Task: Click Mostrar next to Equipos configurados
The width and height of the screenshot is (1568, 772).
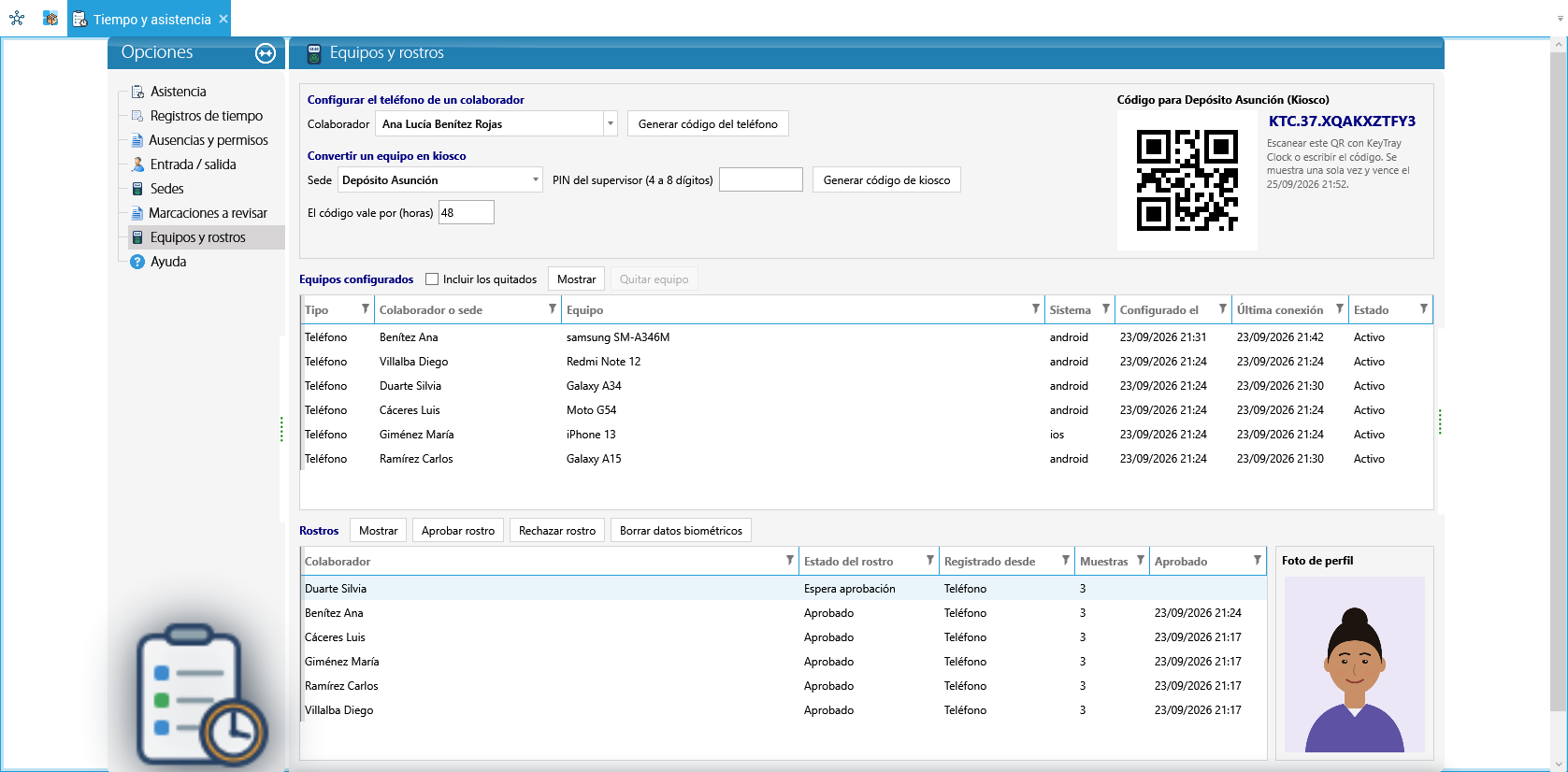Action: [576, 279]
